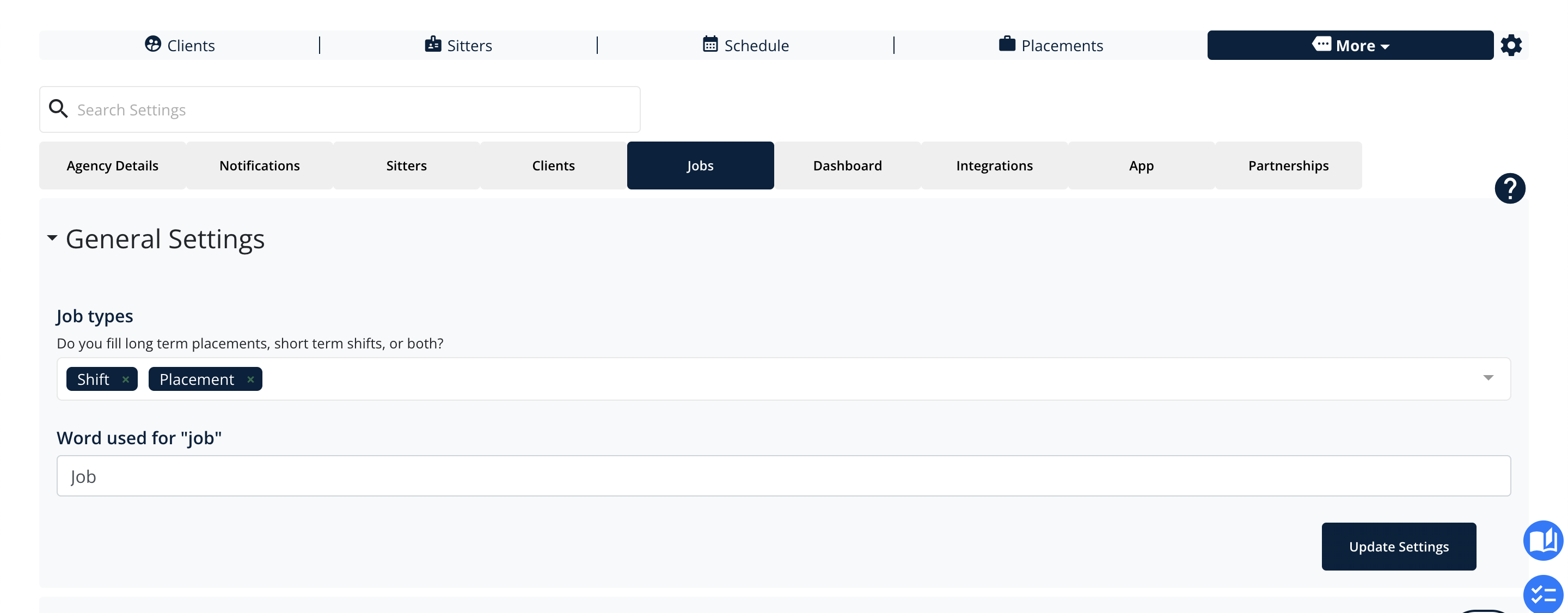The image size is (1568, 613).
Task: Click the Word used for job field
Action: pos(783,476)
